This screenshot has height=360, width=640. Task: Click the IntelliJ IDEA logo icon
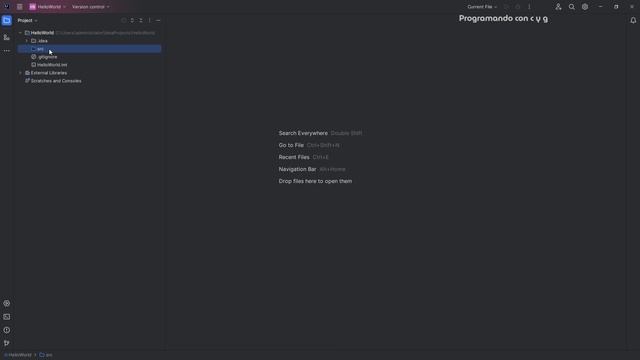pos(7,7)
